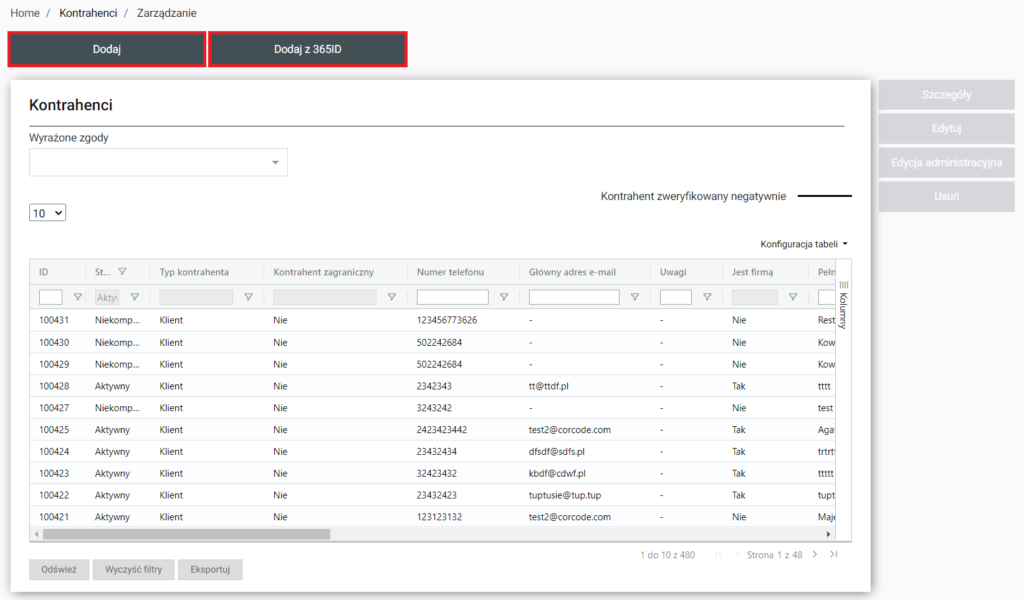
Task: Expand Konfiguracja tabeli menu
Action: (x=804, y=244)
